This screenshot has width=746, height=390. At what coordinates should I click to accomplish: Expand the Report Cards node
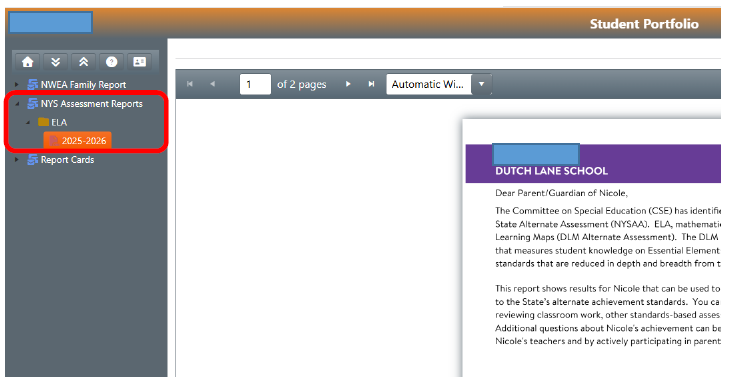pos(17,160)
